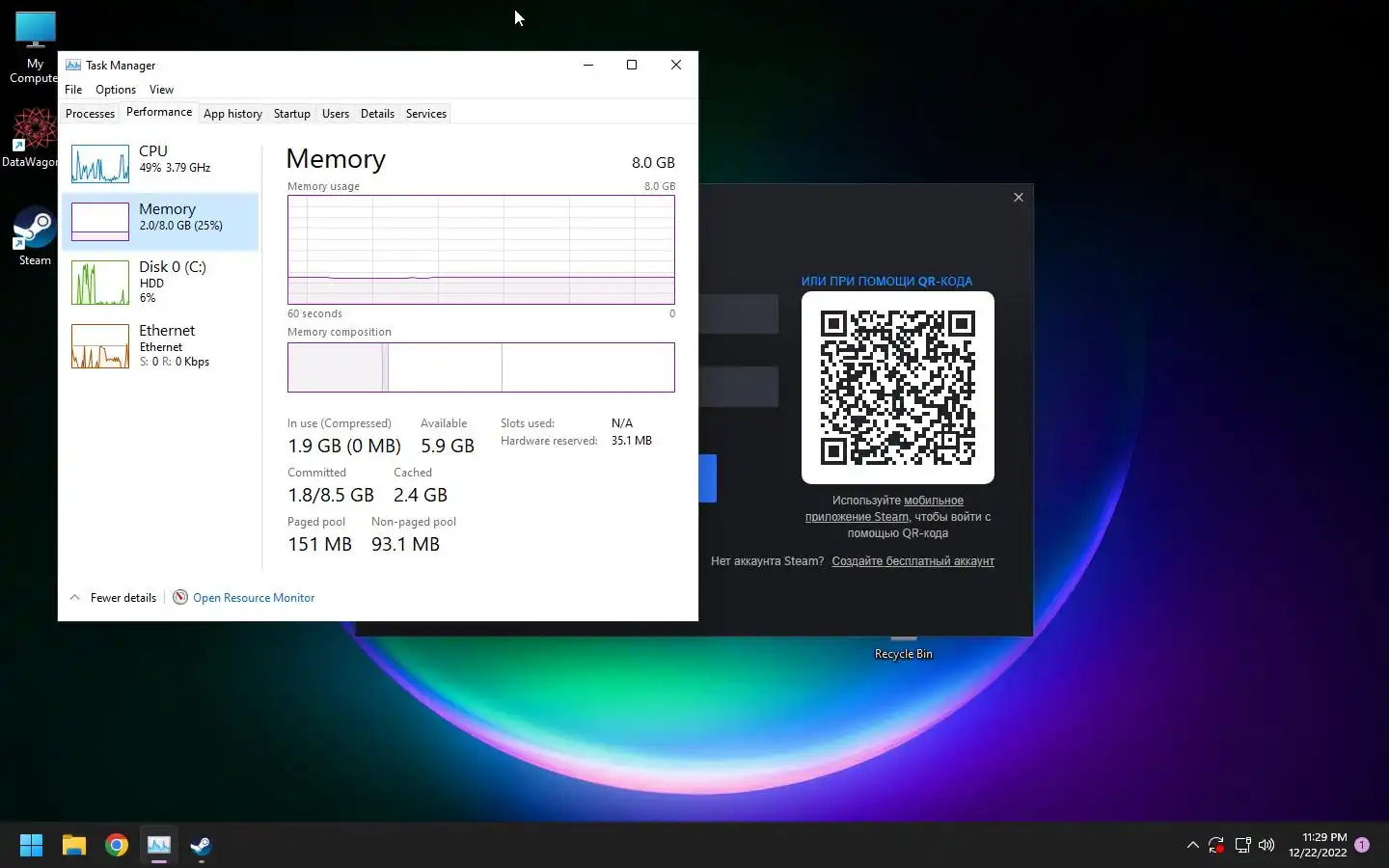Go to the Details tab

(377, 114)
